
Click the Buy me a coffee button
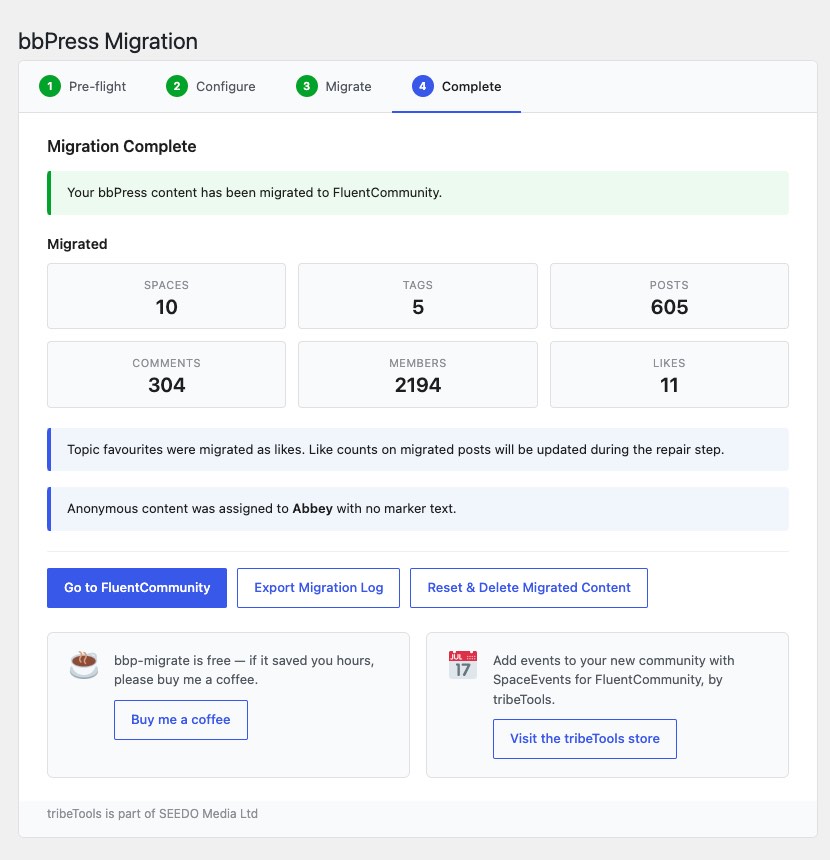tap(180, 720)
